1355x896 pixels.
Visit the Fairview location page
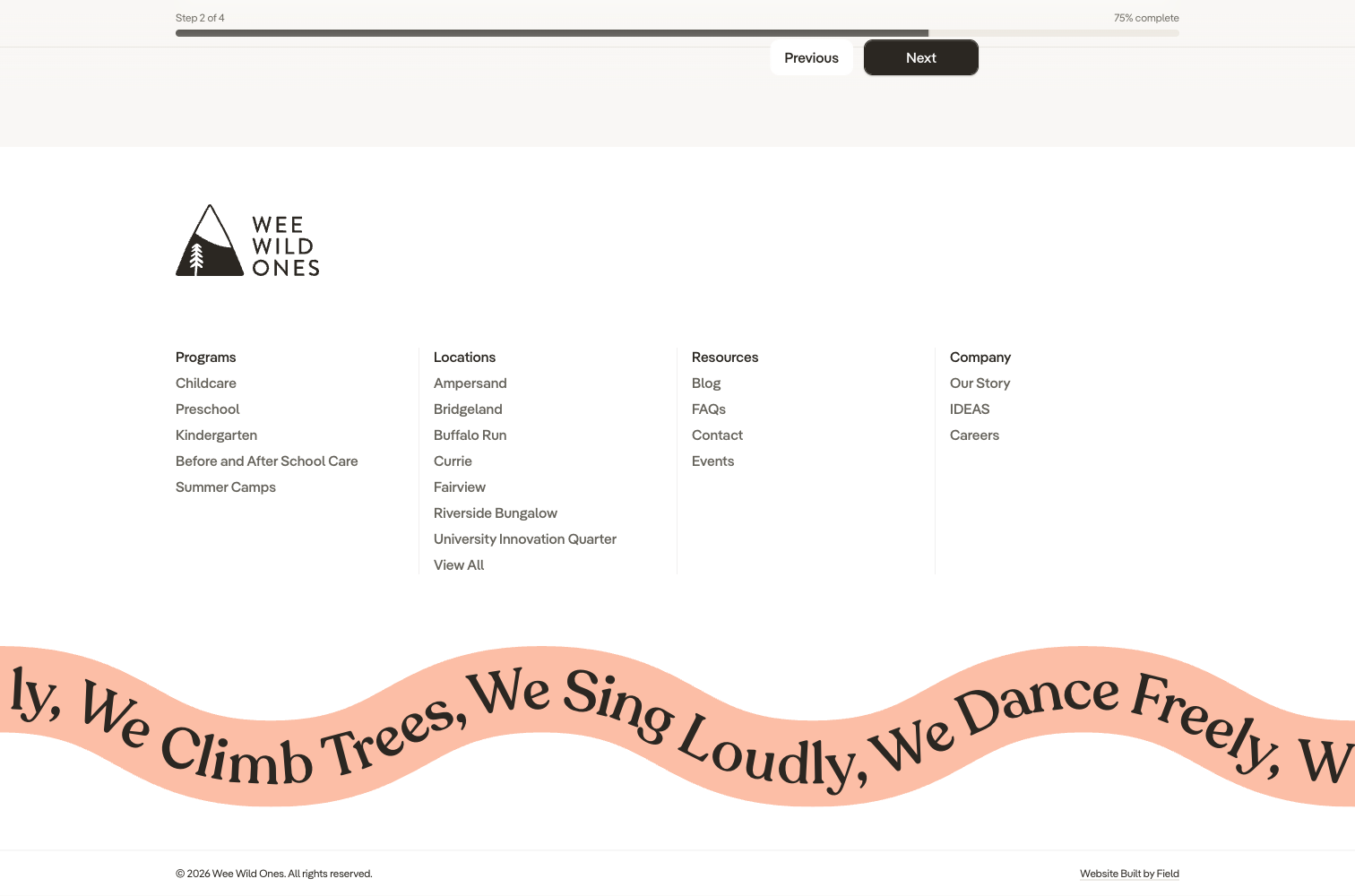(x=460, y=487)
